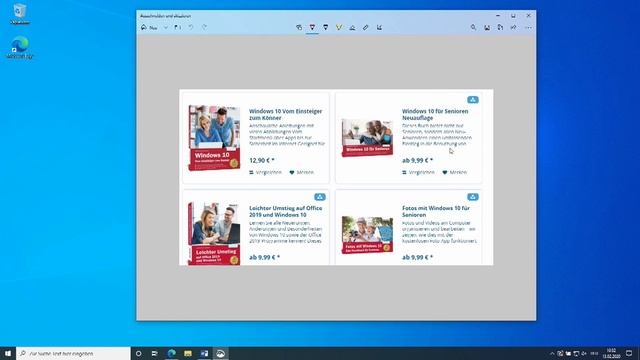This screenshot has width=640, height=360.
Task: Click 'Vergleichen' under Windows 10 Vom Einsteiger
Action: [265, 172]
